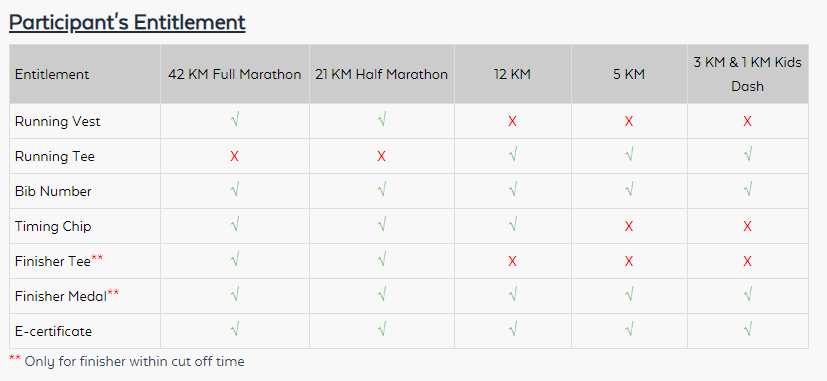
Task: Select the 42 KM Full Marathon column header
Action: pyautogui.click(x=235, y=74)
